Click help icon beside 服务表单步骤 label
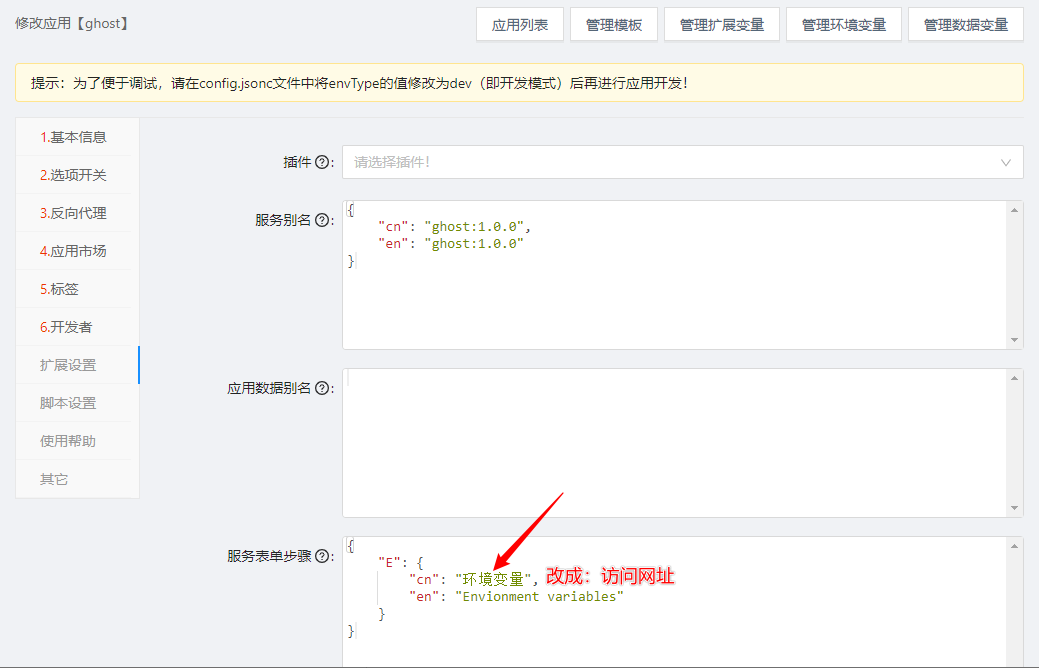Screen dimensions: 1039x668 [322, 556]
